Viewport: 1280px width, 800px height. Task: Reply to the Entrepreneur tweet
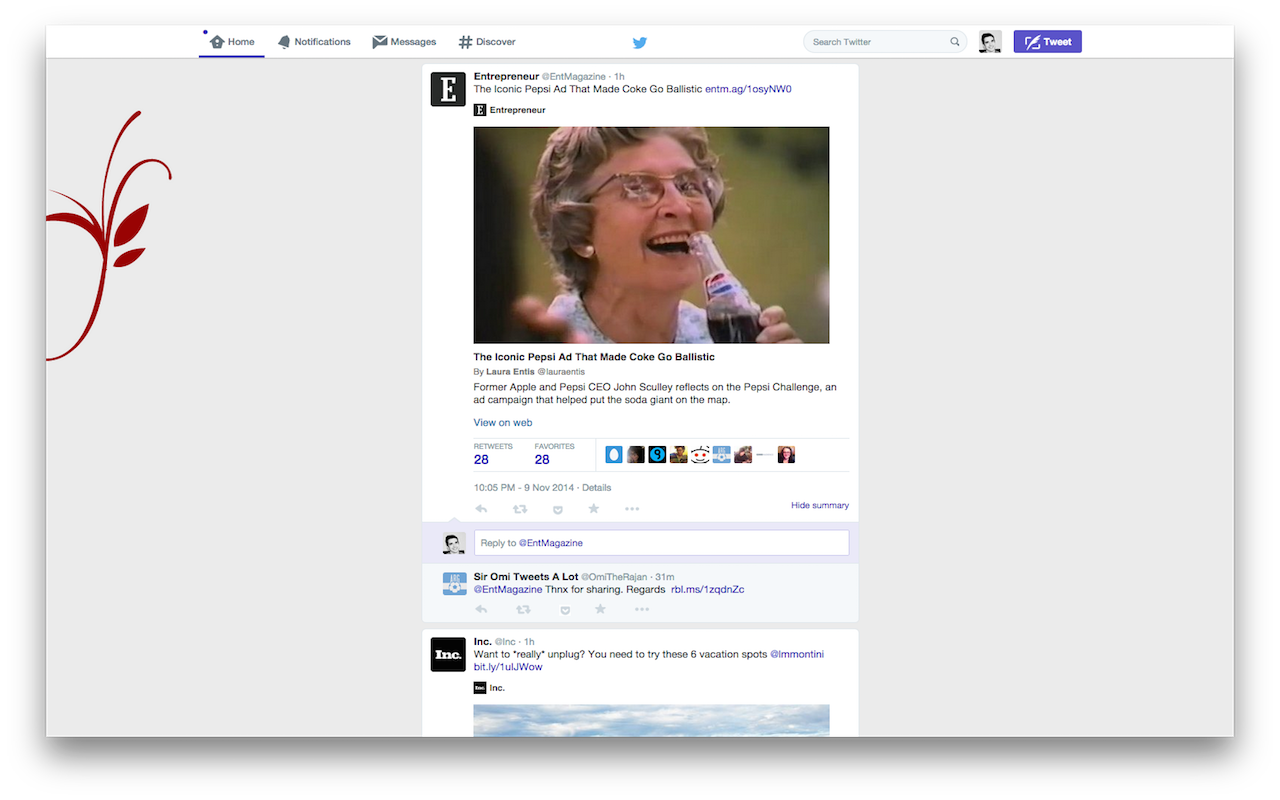[481, 509]
